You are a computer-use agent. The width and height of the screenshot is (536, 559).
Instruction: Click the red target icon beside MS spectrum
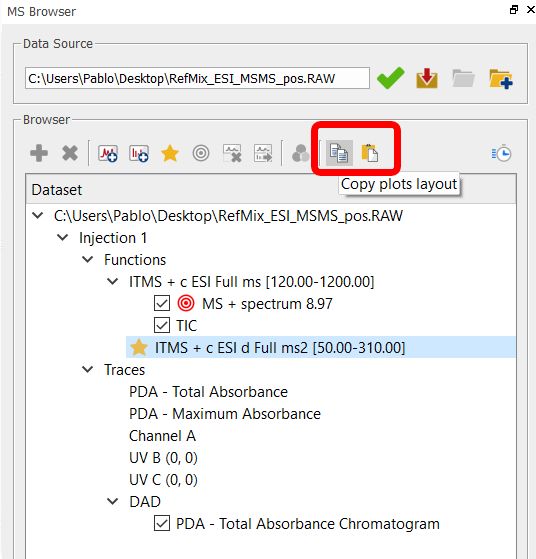(x=186, y=303)
